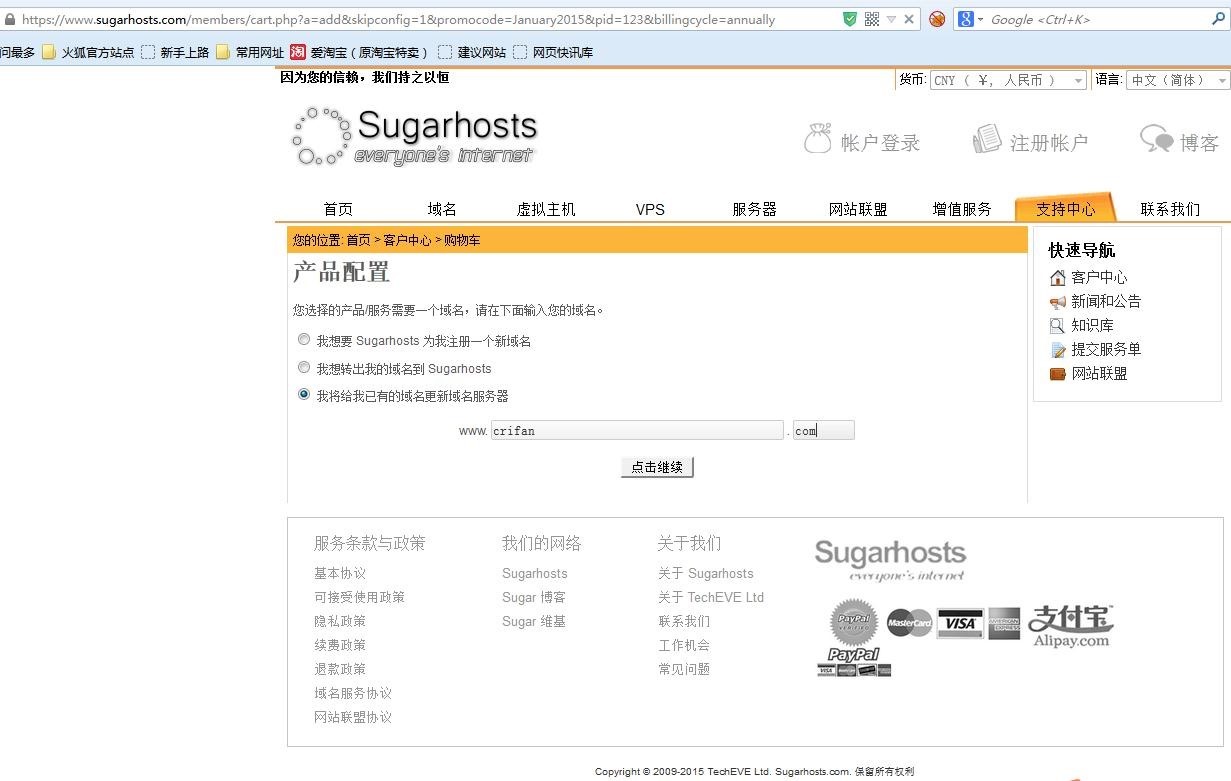Screen dimensions: 1231x781
Task: Open the 续费政策 footer link
Action: coord(340,645)
